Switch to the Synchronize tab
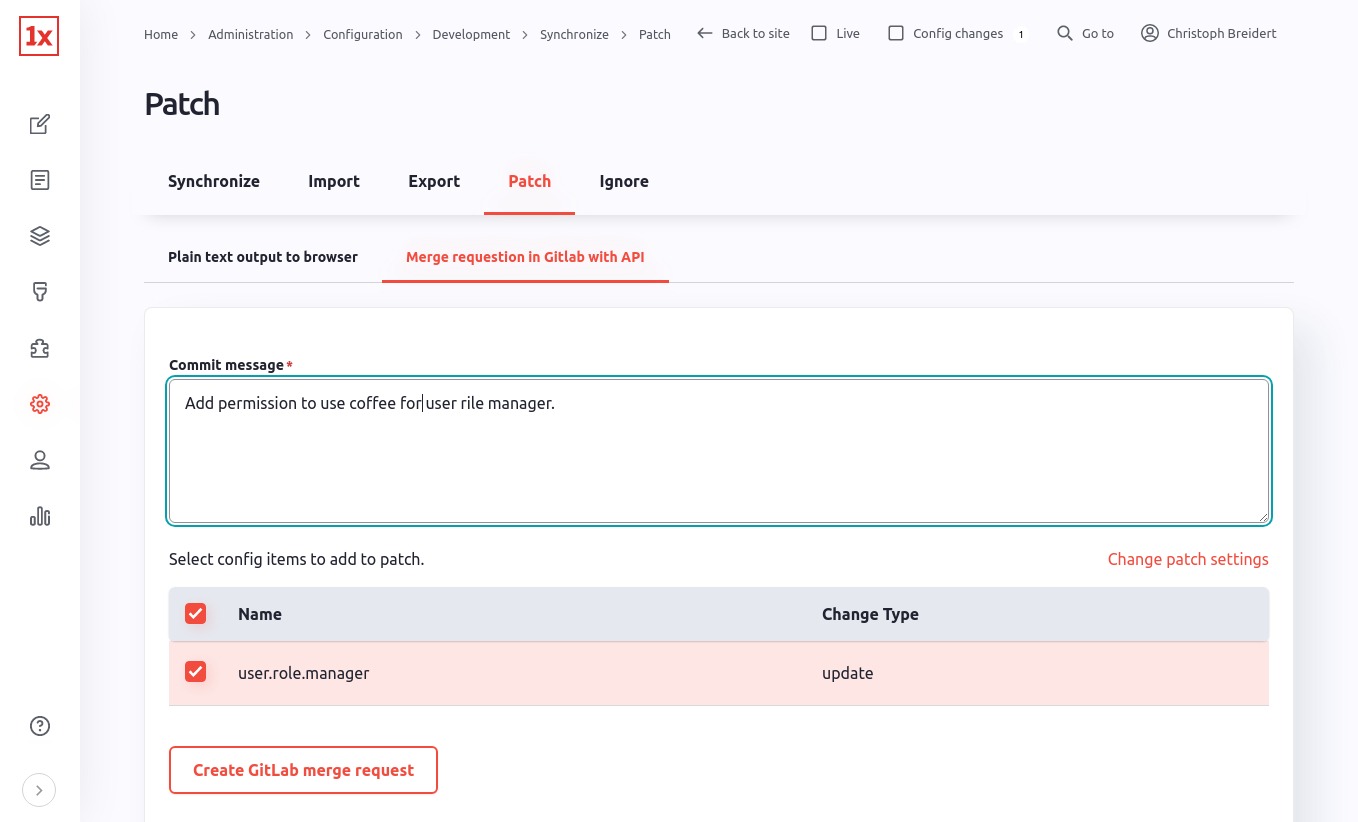 tap(214, 181)
